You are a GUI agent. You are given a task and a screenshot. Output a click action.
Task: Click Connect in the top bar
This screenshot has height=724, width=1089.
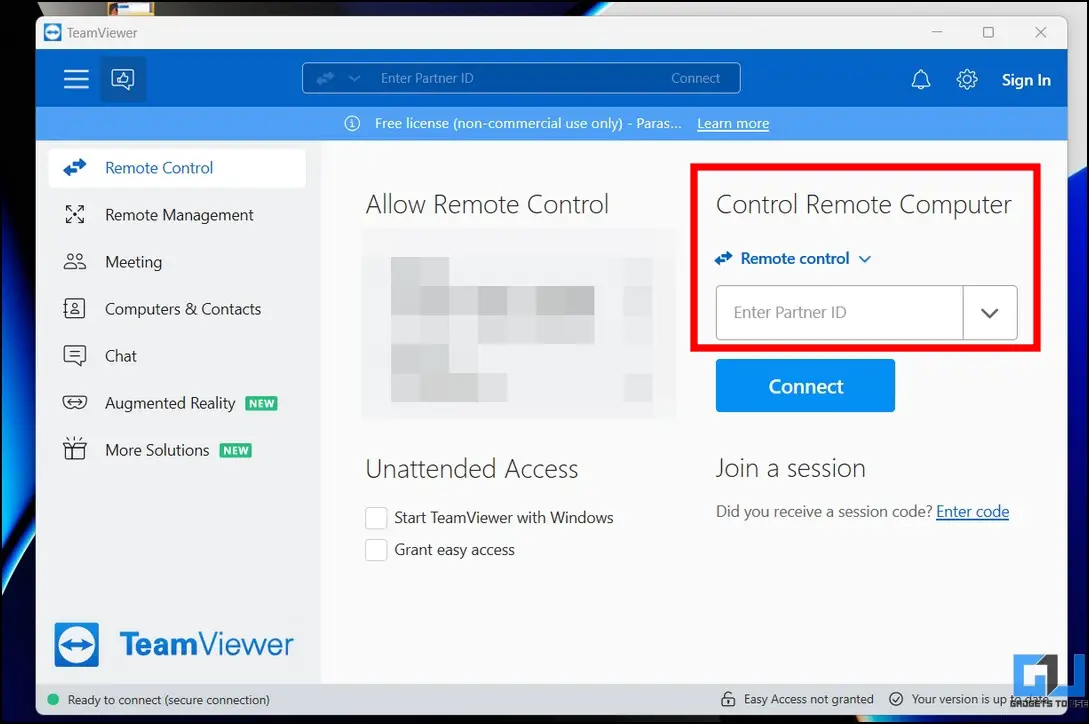[x=695, y=79]
